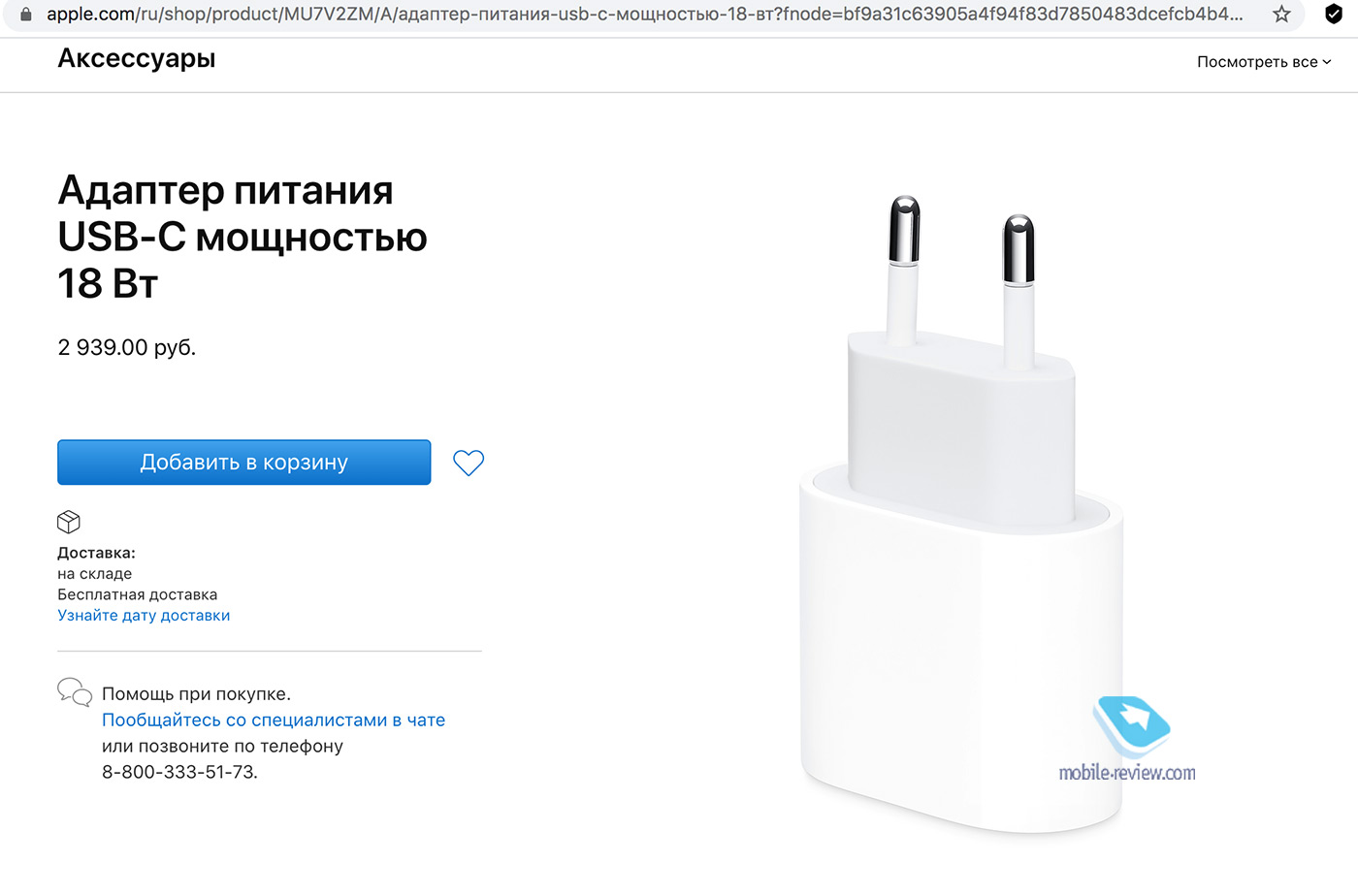Bookmark this page with the star icon

click(x=1281, y=15)
